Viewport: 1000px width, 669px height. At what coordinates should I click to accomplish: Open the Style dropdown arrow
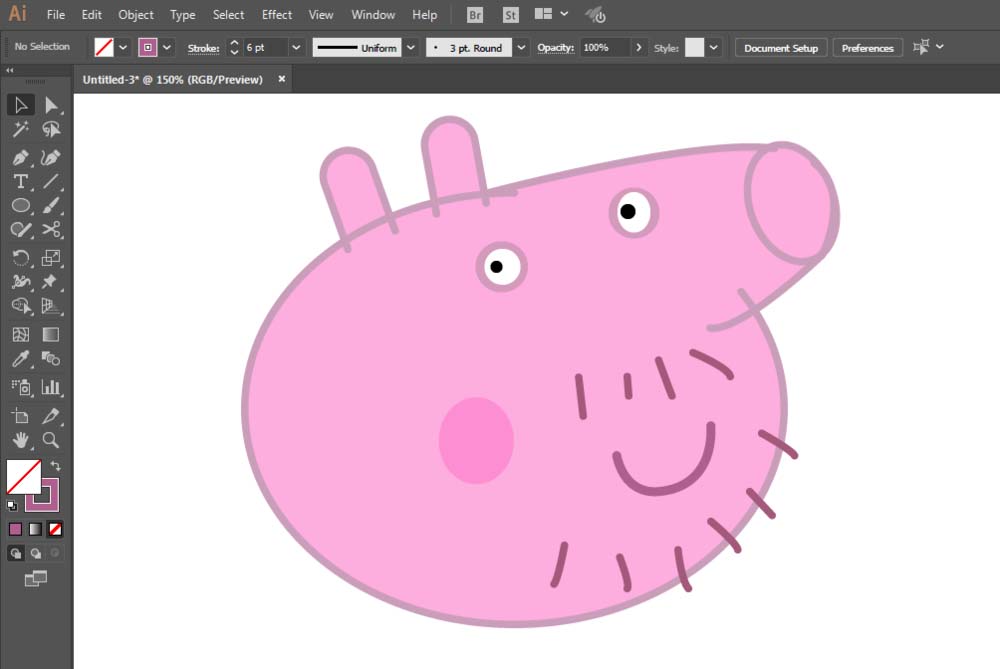click(714, 47)
